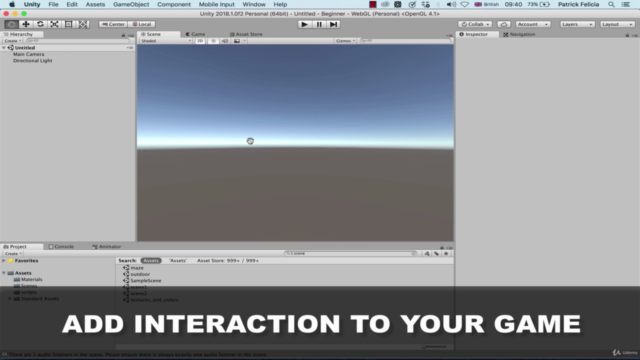Select the combined Transform tool
Screen dimensions: 640x360
tap(83, 24)
